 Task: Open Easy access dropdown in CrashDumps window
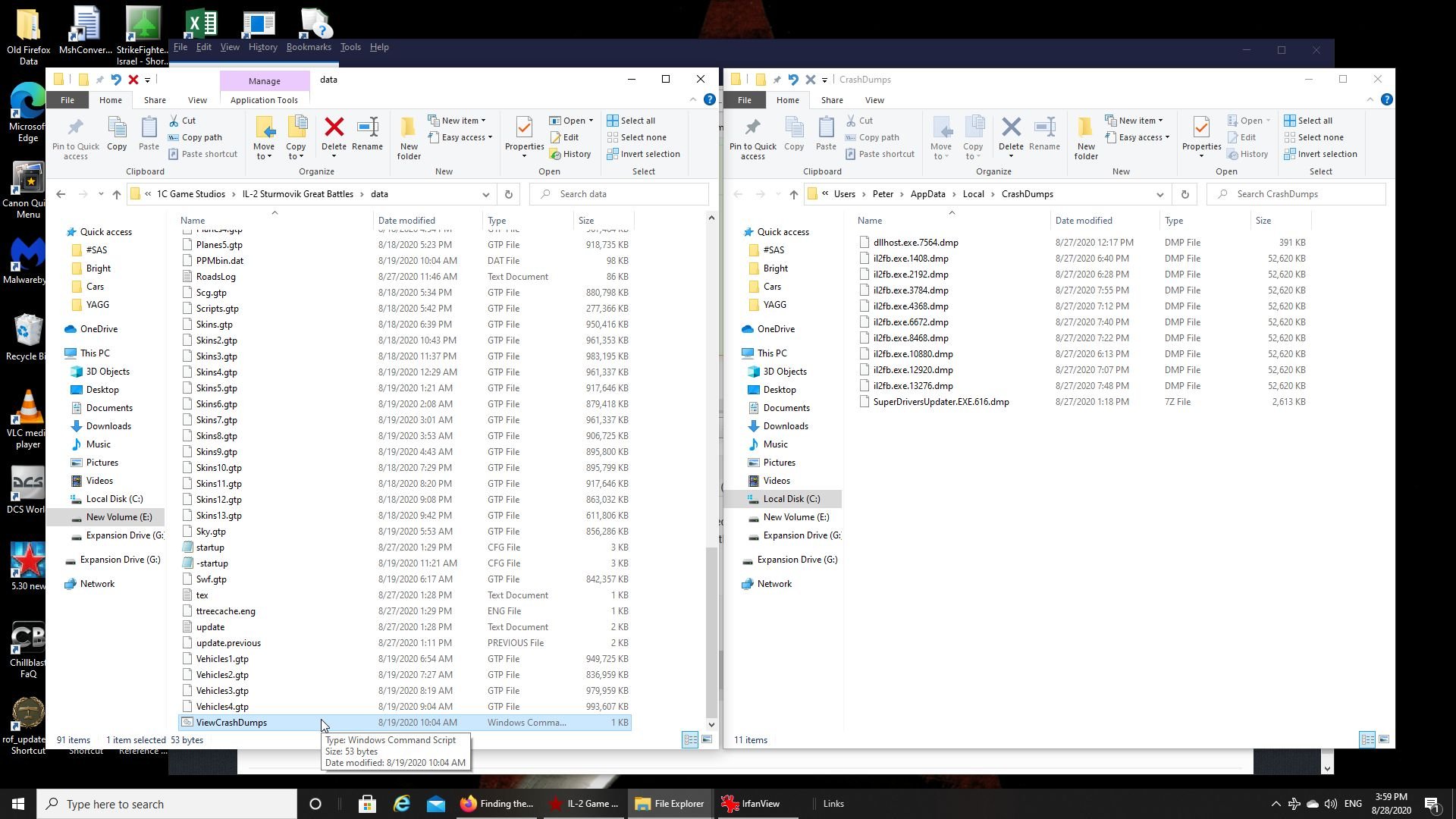(x=1137, y=137)
